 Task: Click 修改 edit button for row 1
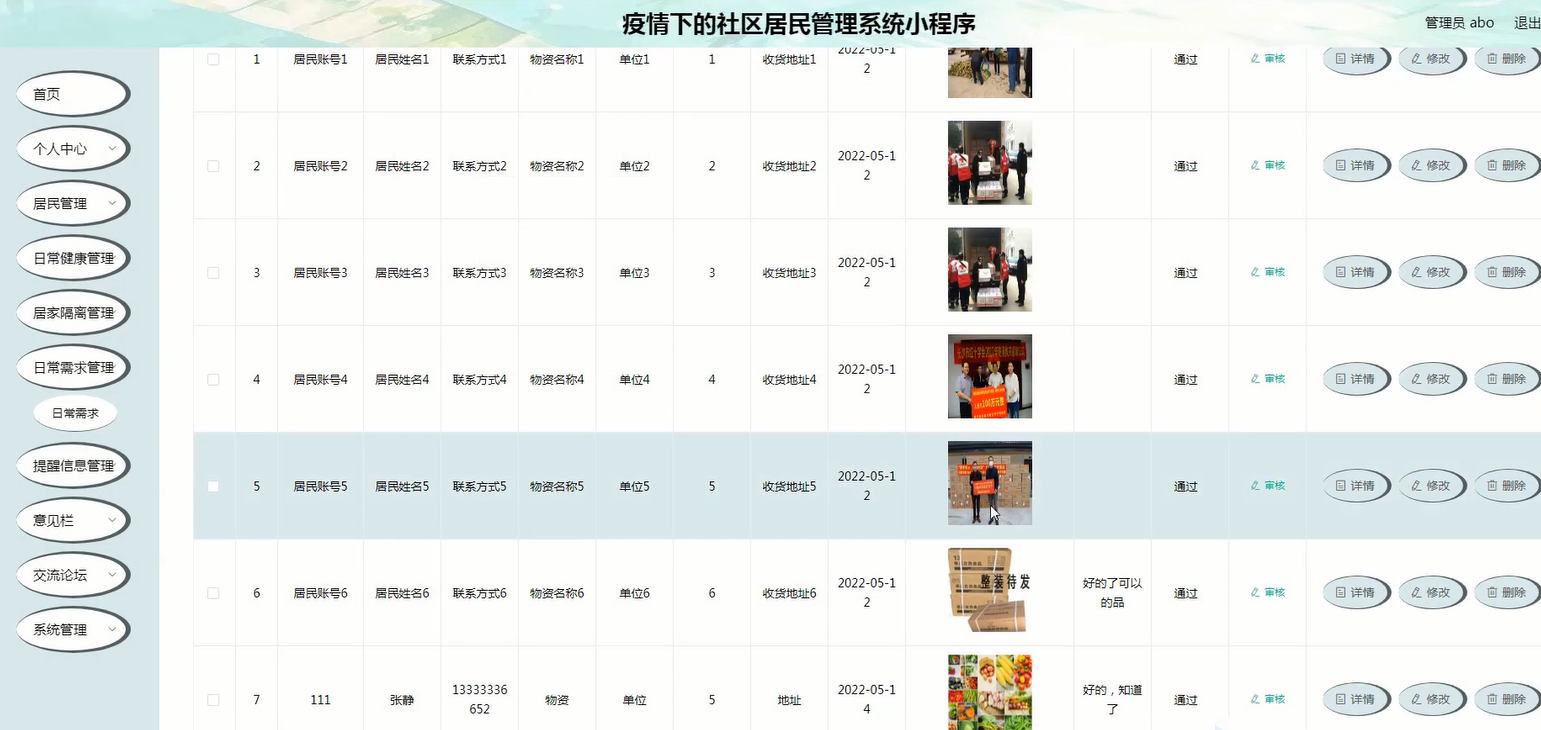(1432, 59)
